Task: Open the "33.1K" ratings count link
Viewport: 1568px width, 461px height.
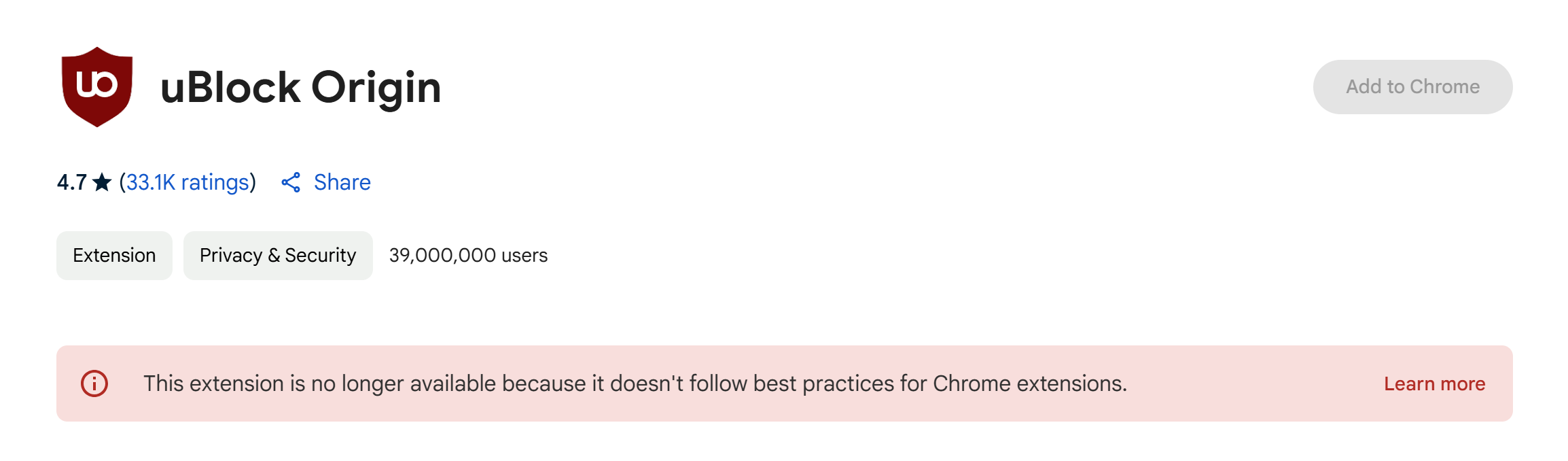Action: pyautogui.click(x=151, y=182)
